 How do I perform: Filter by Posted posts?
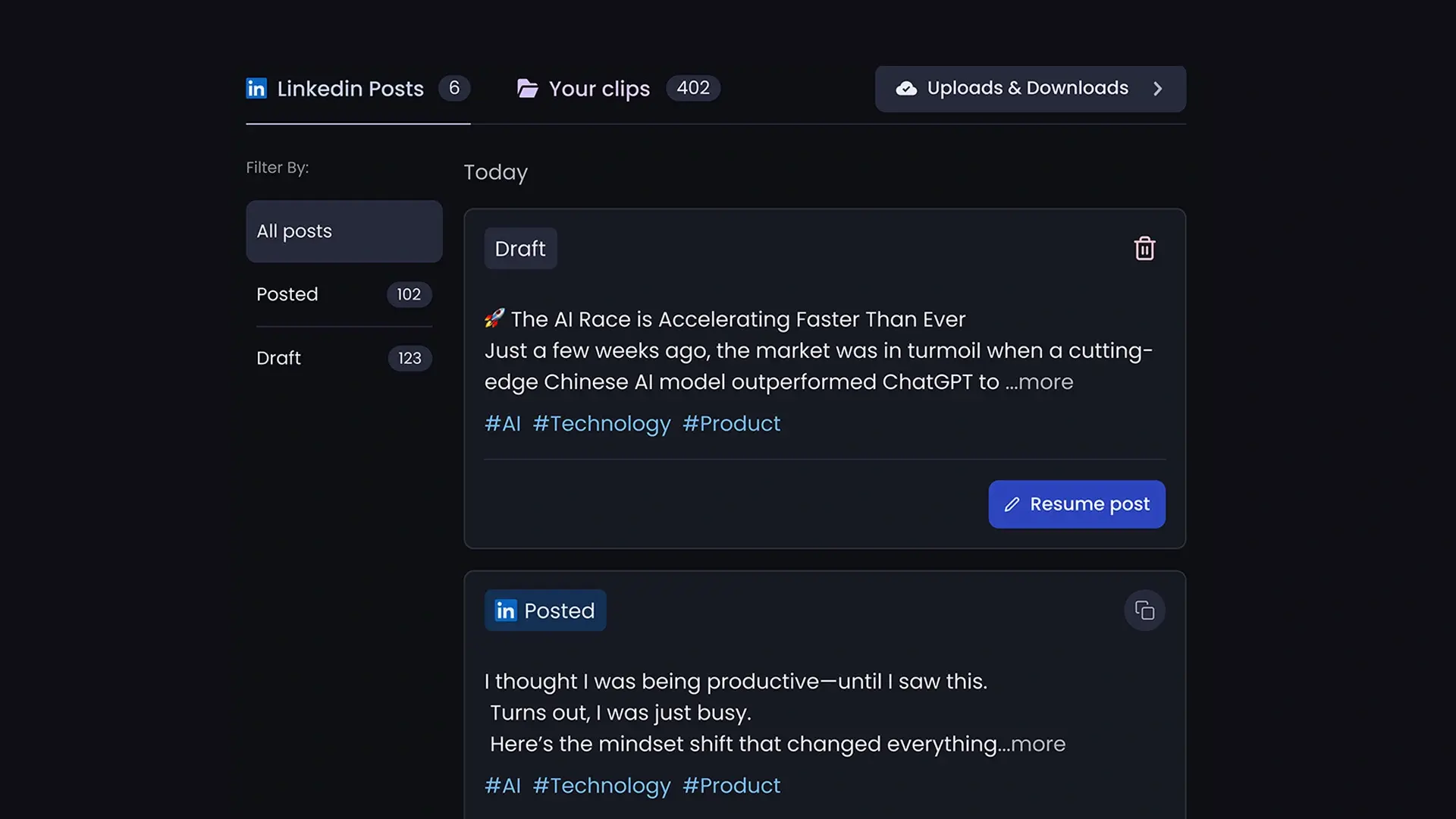[x=287, y=294]
